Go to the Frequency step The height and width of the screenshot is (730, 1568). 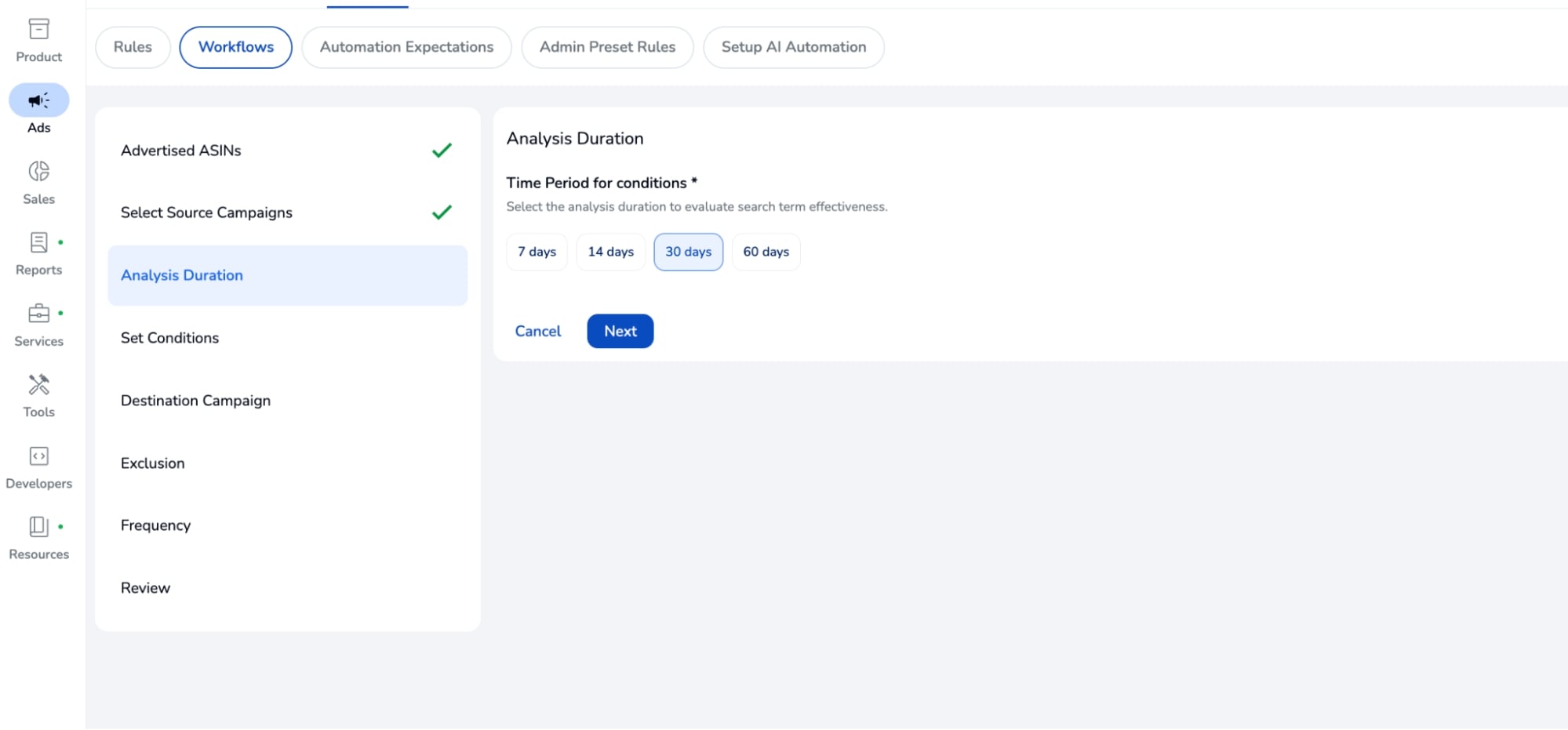288,525
